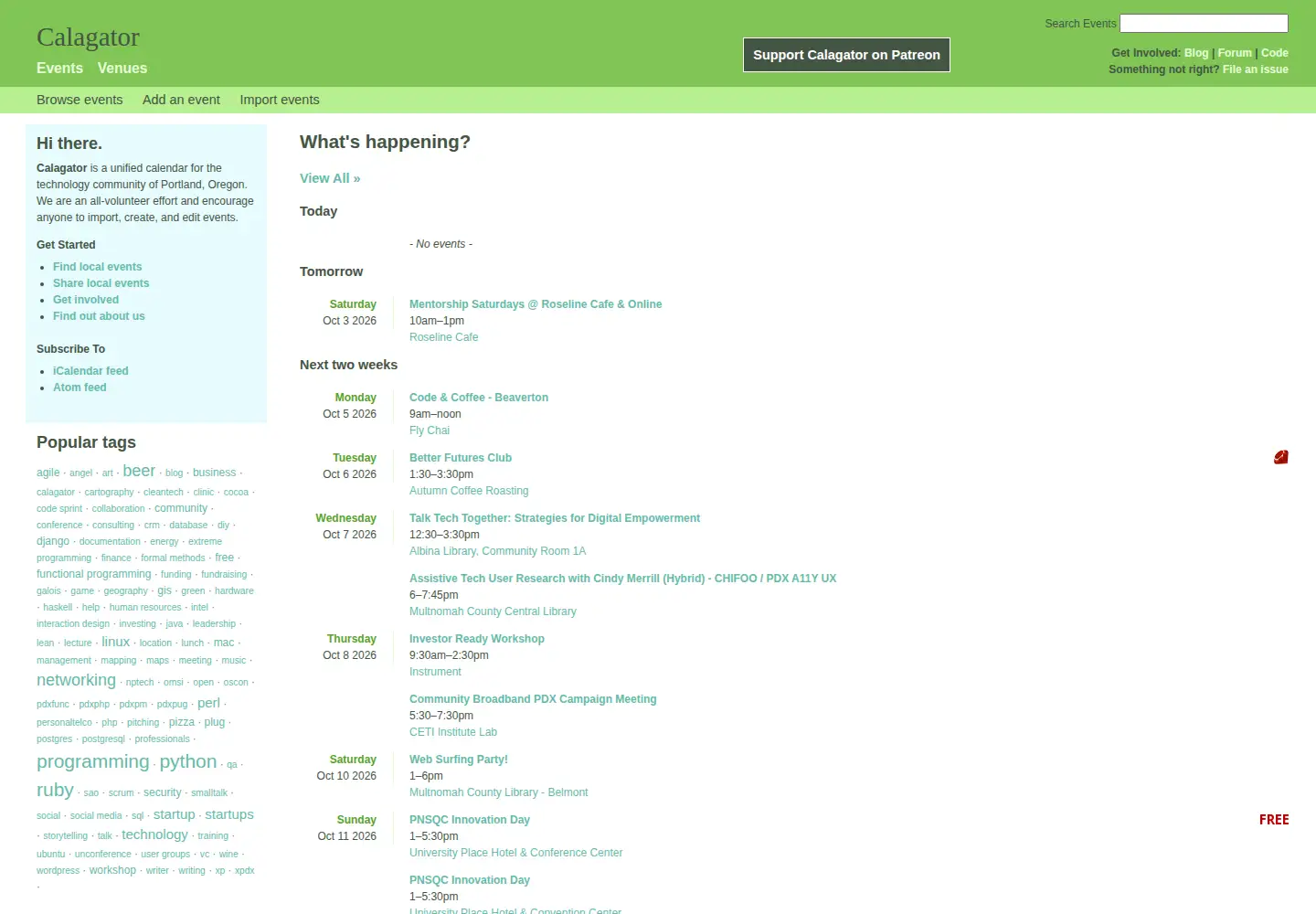1316x914 pixels.
Task: Click the red FREE badge by PNSQC Innovation Day
Action: pos(1274,820)
